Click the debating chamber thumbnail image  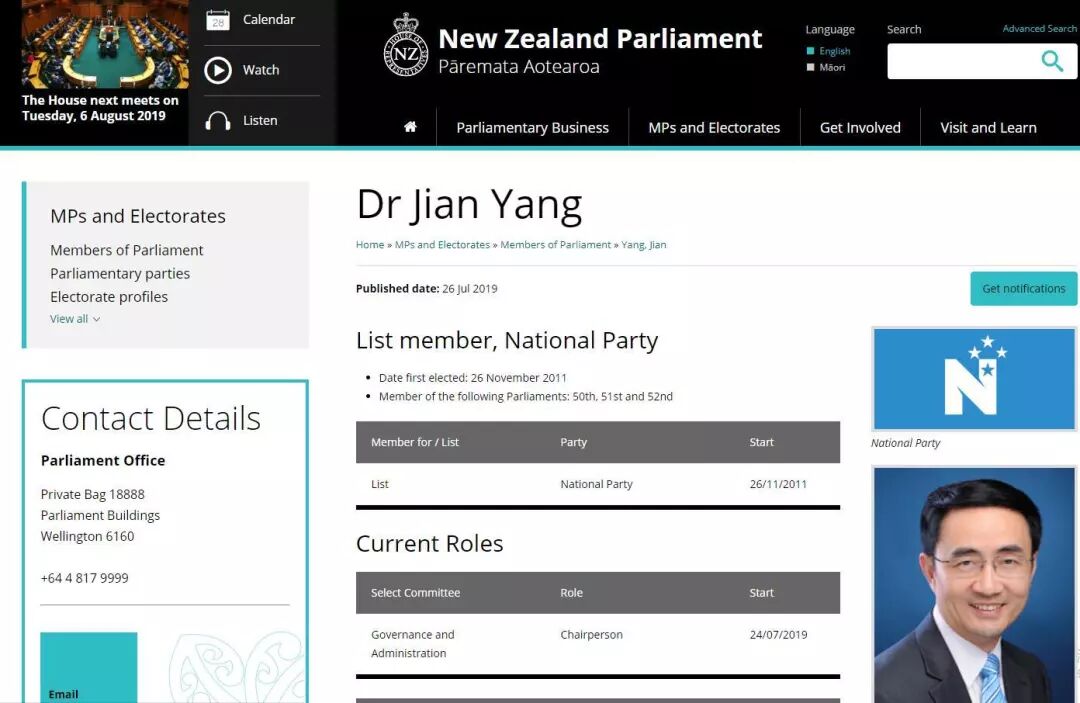[105, 44]
